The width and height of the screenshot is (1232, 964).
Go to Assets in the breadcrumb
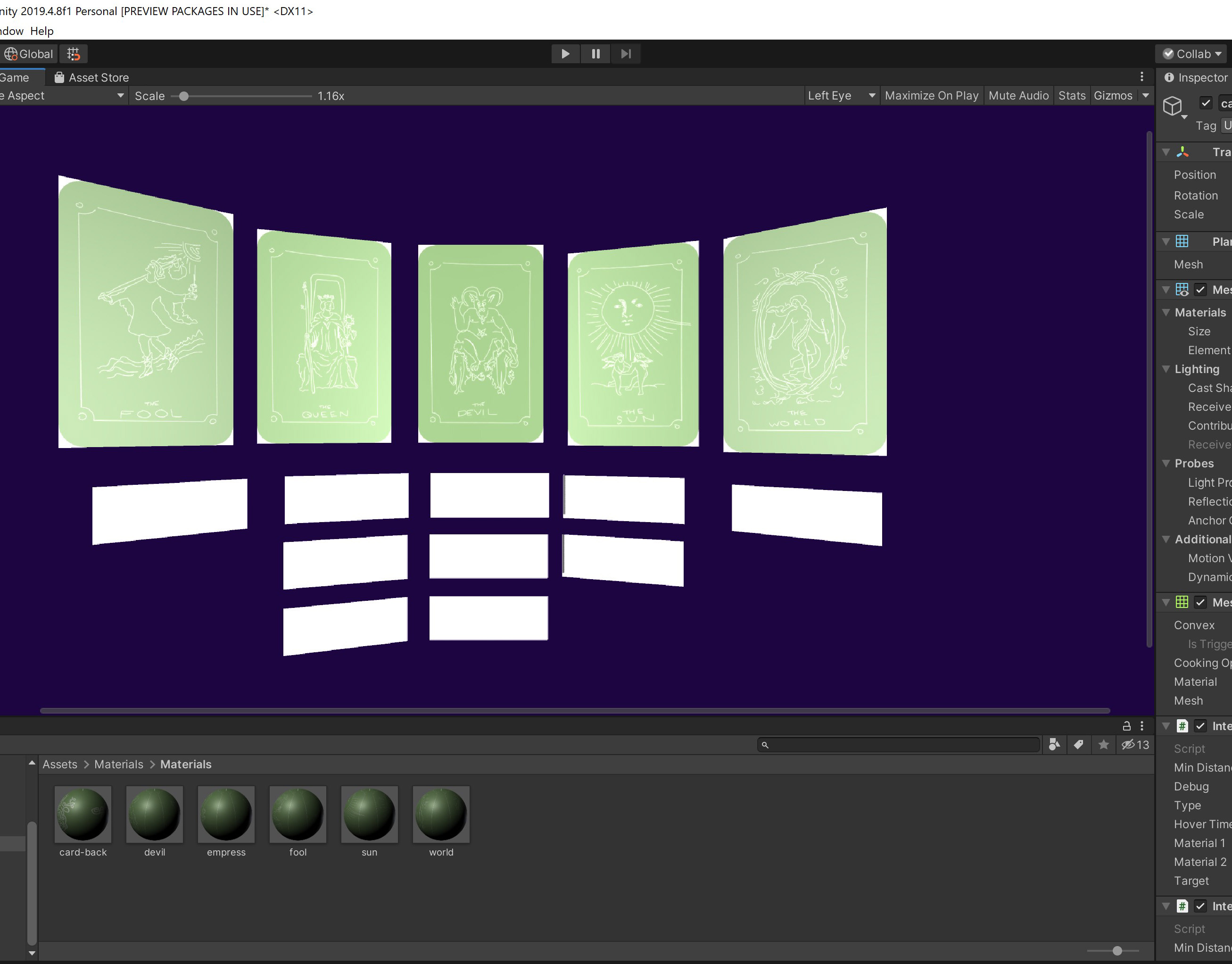point(60,764)
